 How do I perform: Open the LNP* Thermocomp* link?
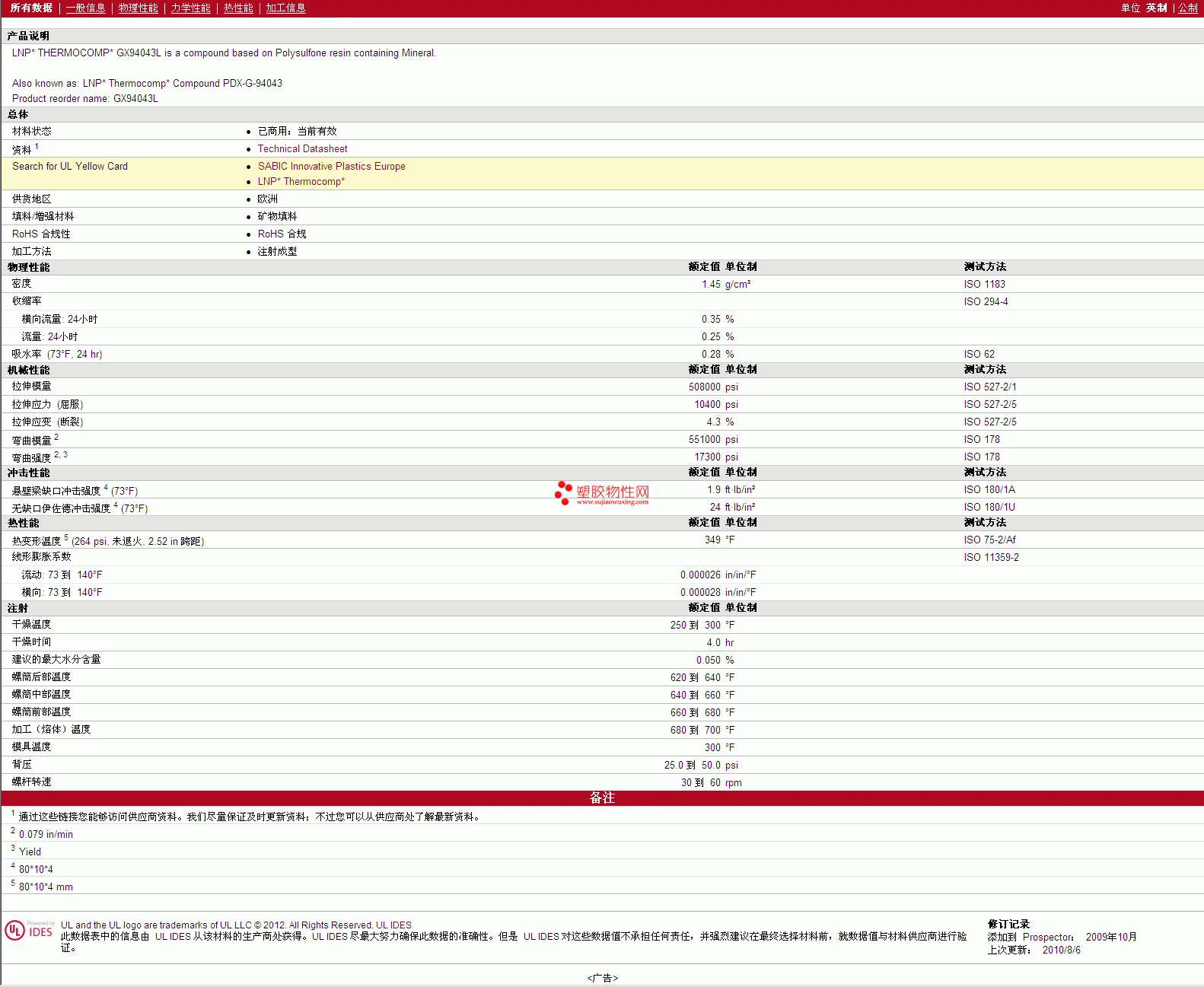301,182
